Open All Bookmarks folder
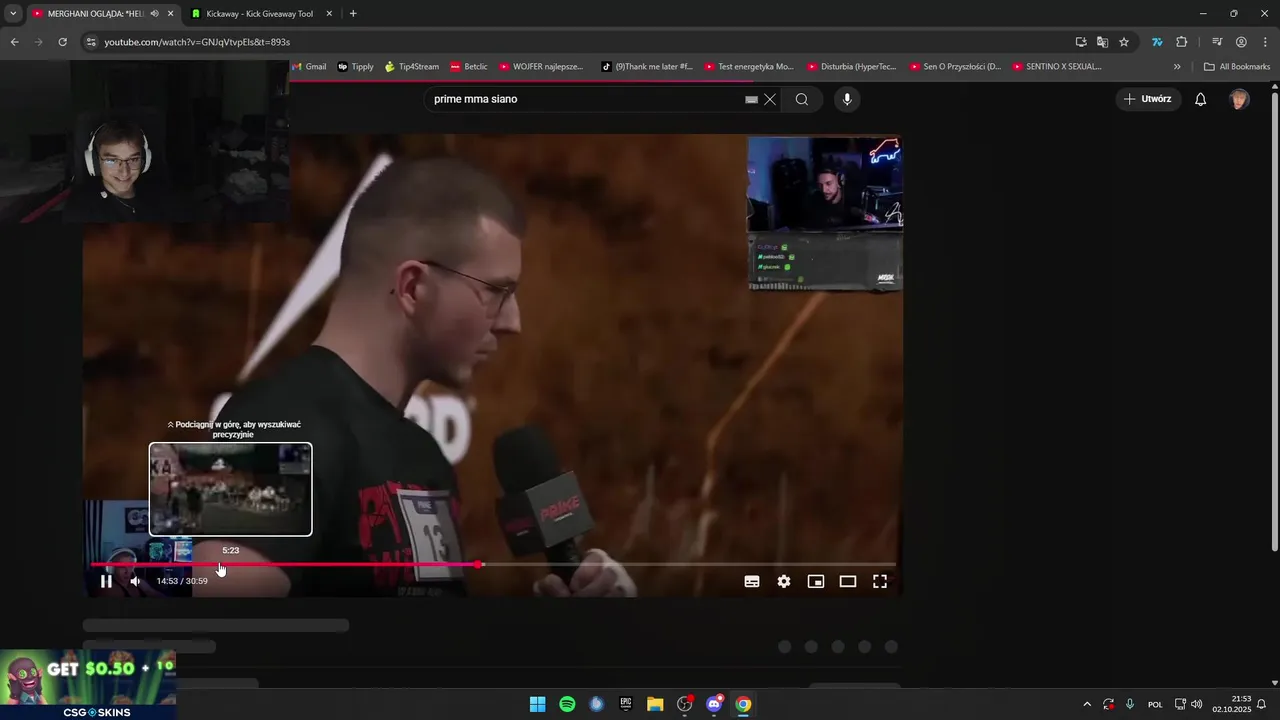The width and height of the screenshot is (1280, 720). click(x=1237, y=67)
